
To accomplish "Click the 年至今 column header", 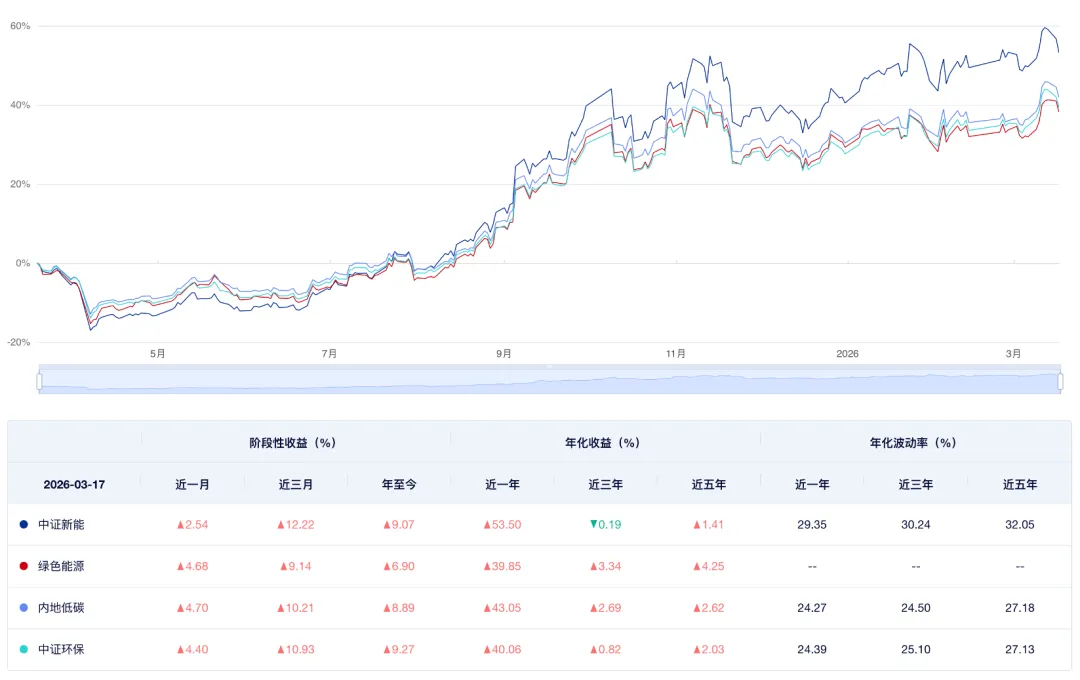I will [x=399, y=484].
